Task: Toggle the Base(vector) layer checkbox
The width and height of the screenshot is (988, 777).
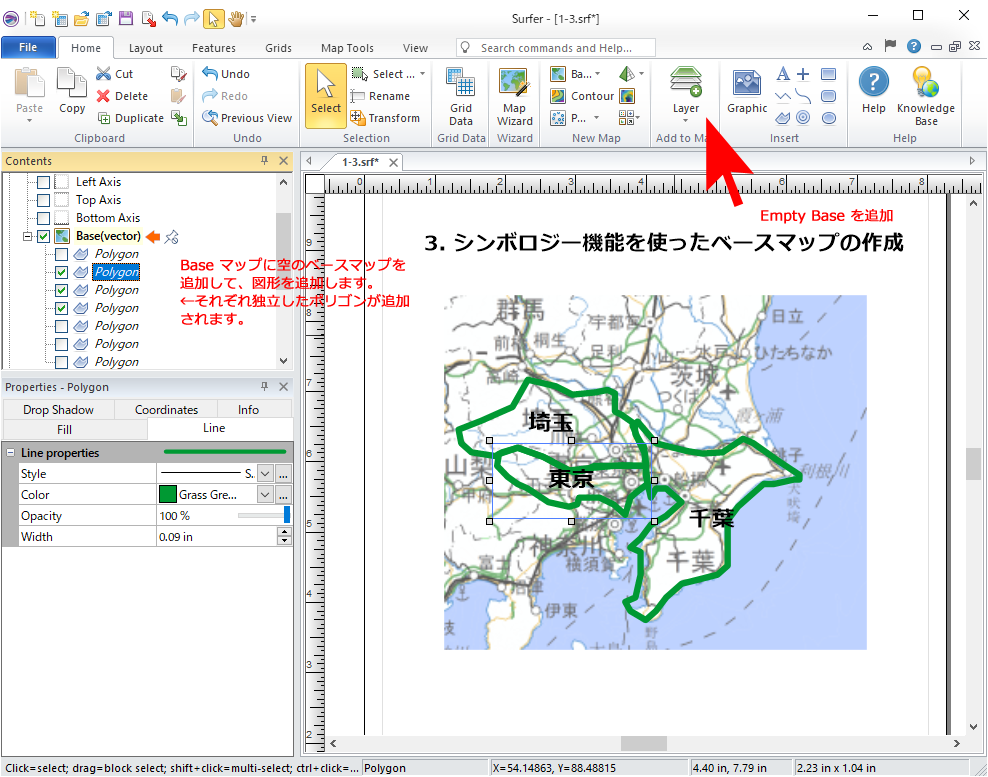Action: tap(43, 236)
